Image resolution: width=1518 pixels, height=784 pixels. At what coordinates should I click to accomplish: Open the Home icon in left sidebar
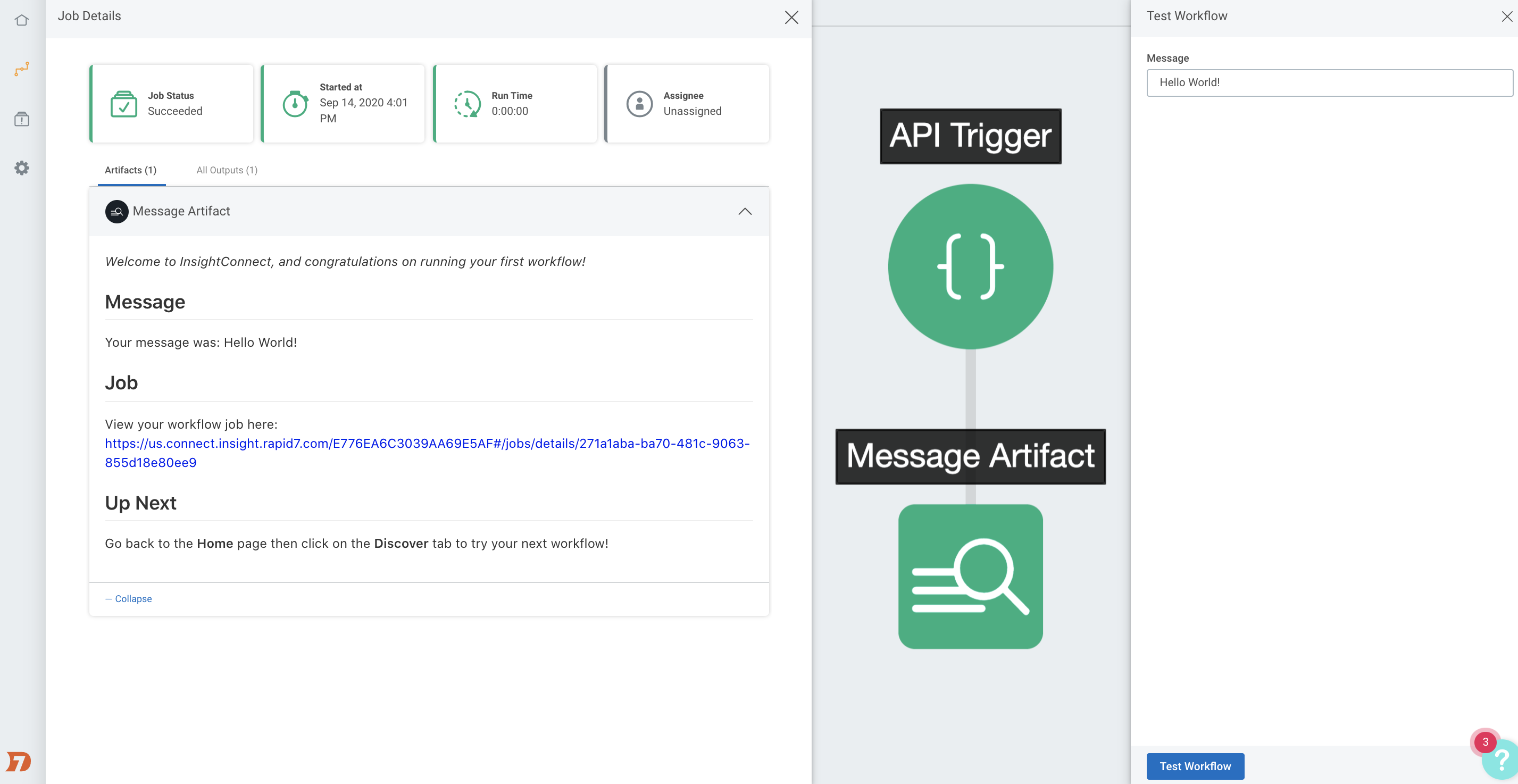(22, 20)
